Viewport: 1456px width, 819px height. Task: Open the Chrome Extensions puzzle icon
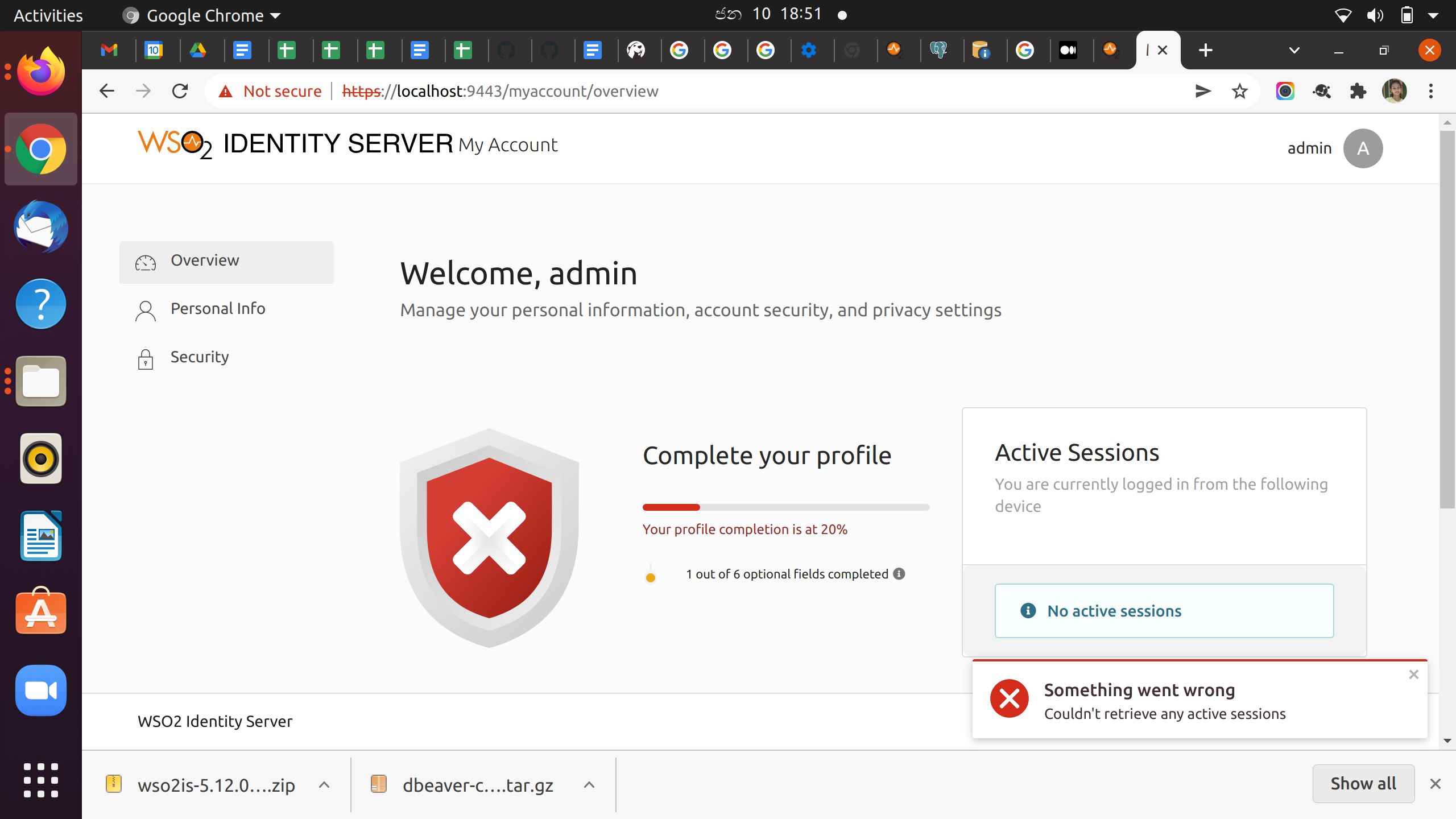[1358, 91]
